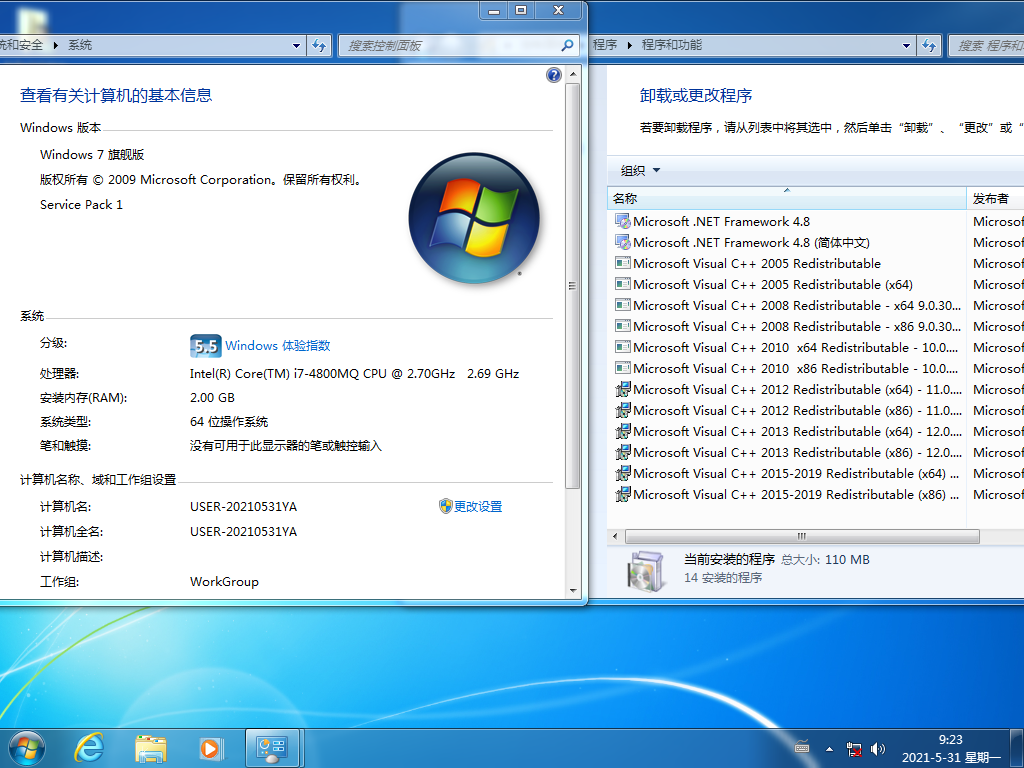Open the Start menu orb
The image size is (1024, 768).
27,748
